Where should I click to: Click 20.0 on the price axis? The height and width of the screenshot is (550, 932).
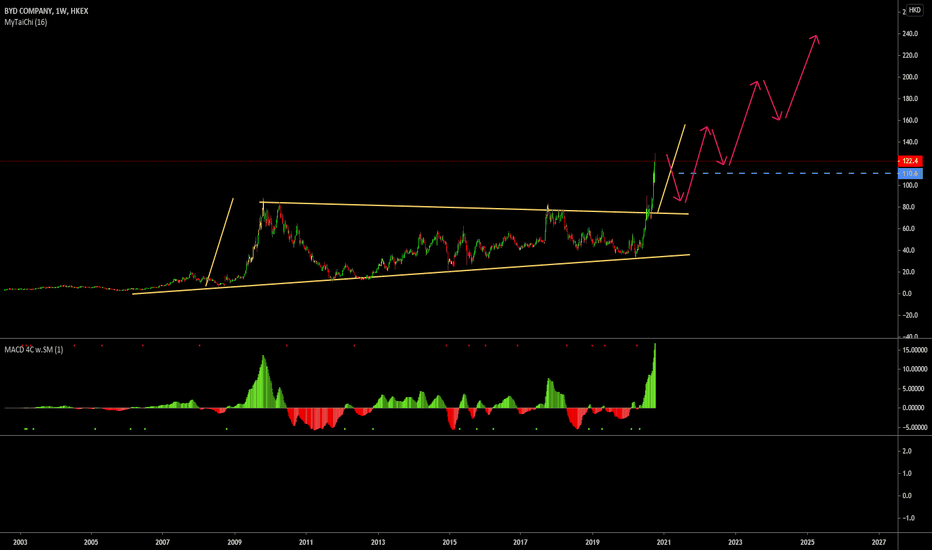(908, 272)
